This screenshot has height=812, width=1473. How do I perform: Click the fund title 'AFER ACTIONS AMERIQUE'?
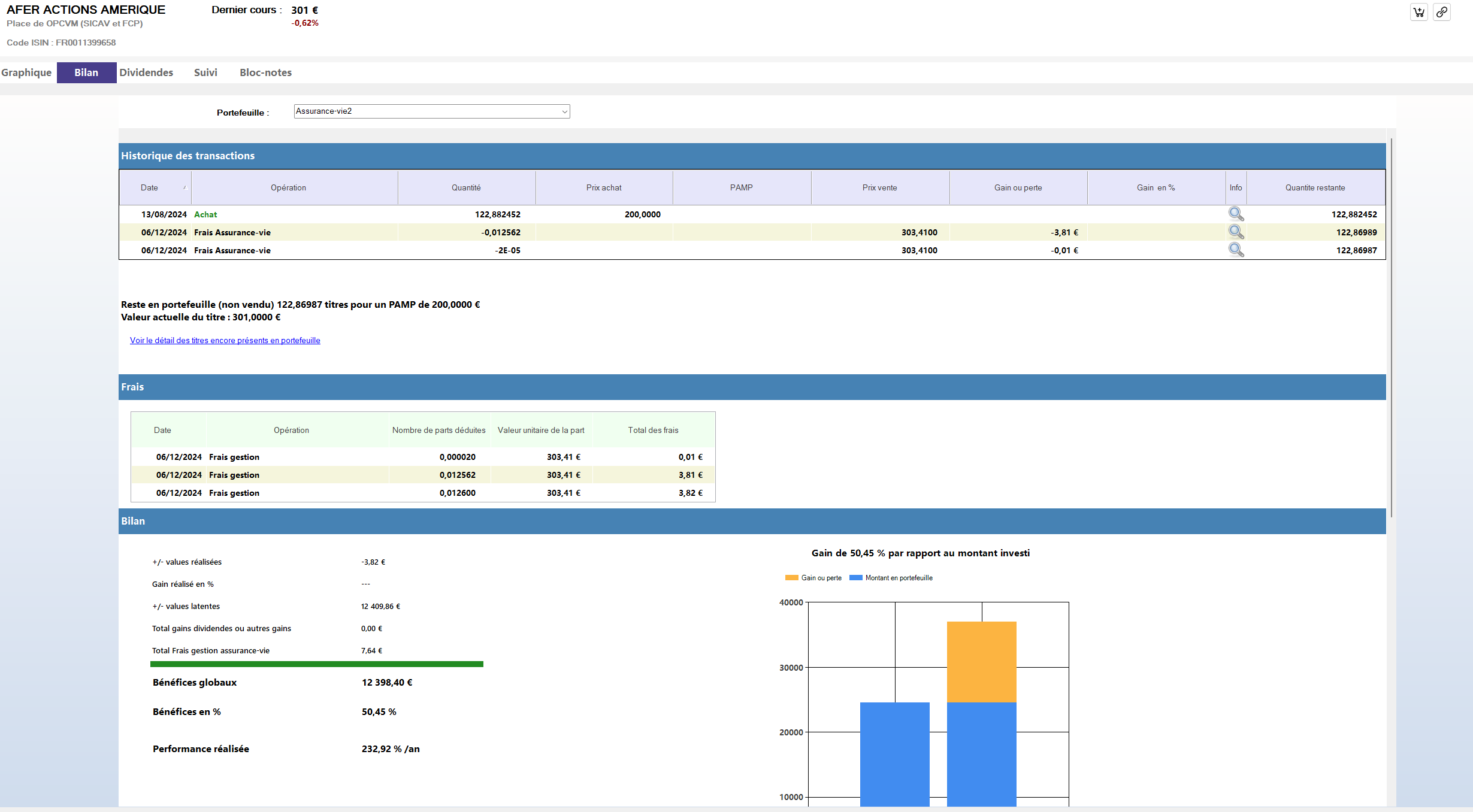(x=86, y=10)
